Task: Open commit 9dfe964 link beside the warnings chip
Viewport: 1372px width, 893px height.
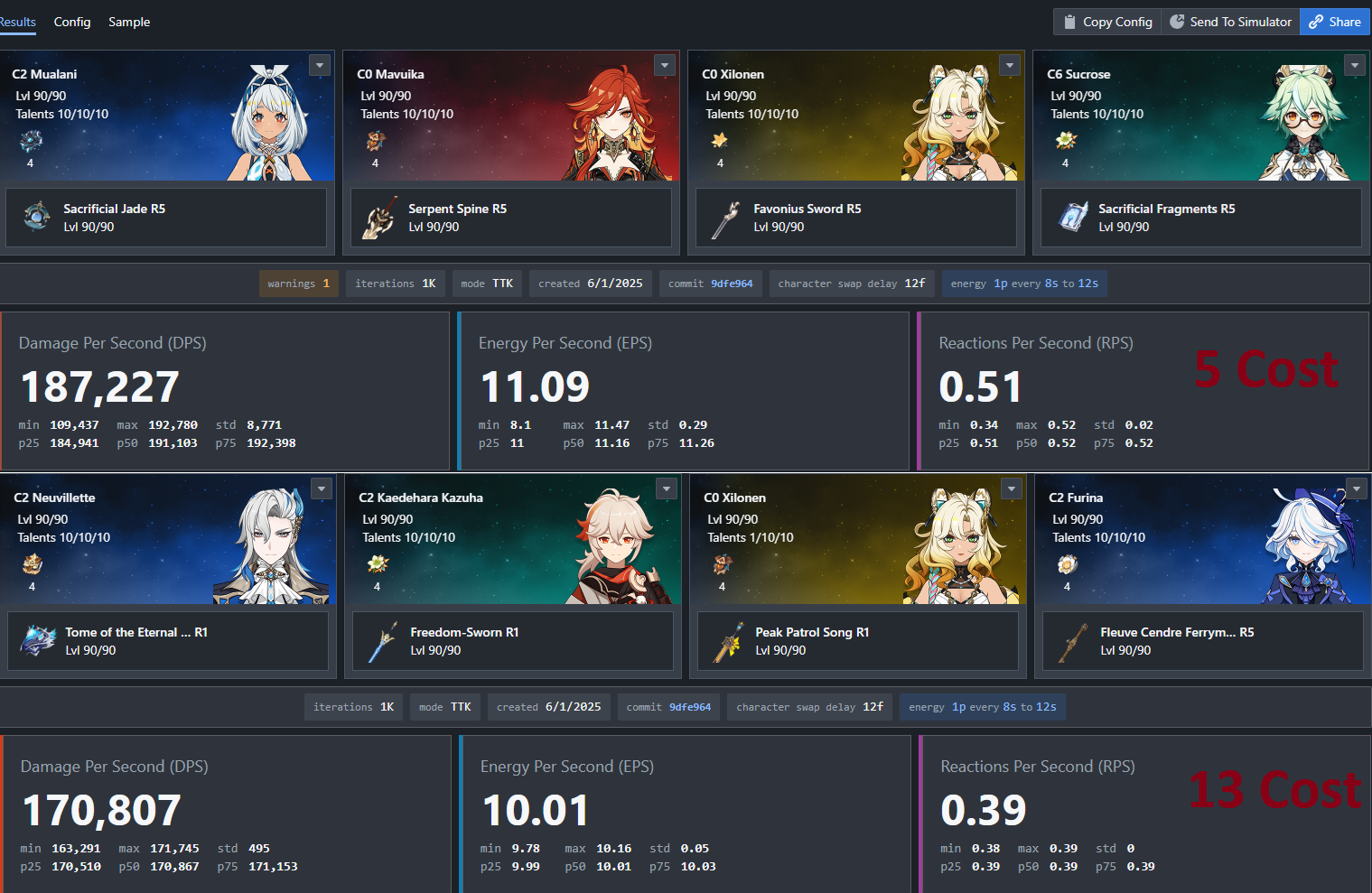Action: [732, 284]
